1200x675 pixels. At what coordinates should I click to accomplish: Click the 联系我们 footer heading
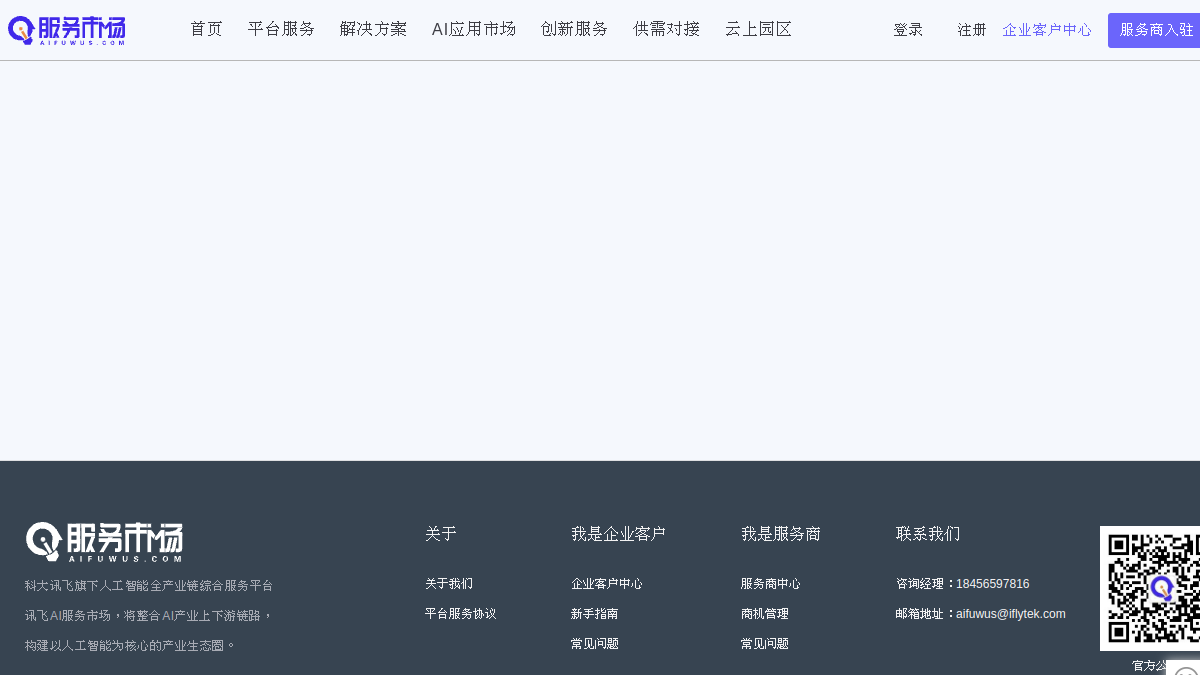pyautogui.click(x=928, y=534)
